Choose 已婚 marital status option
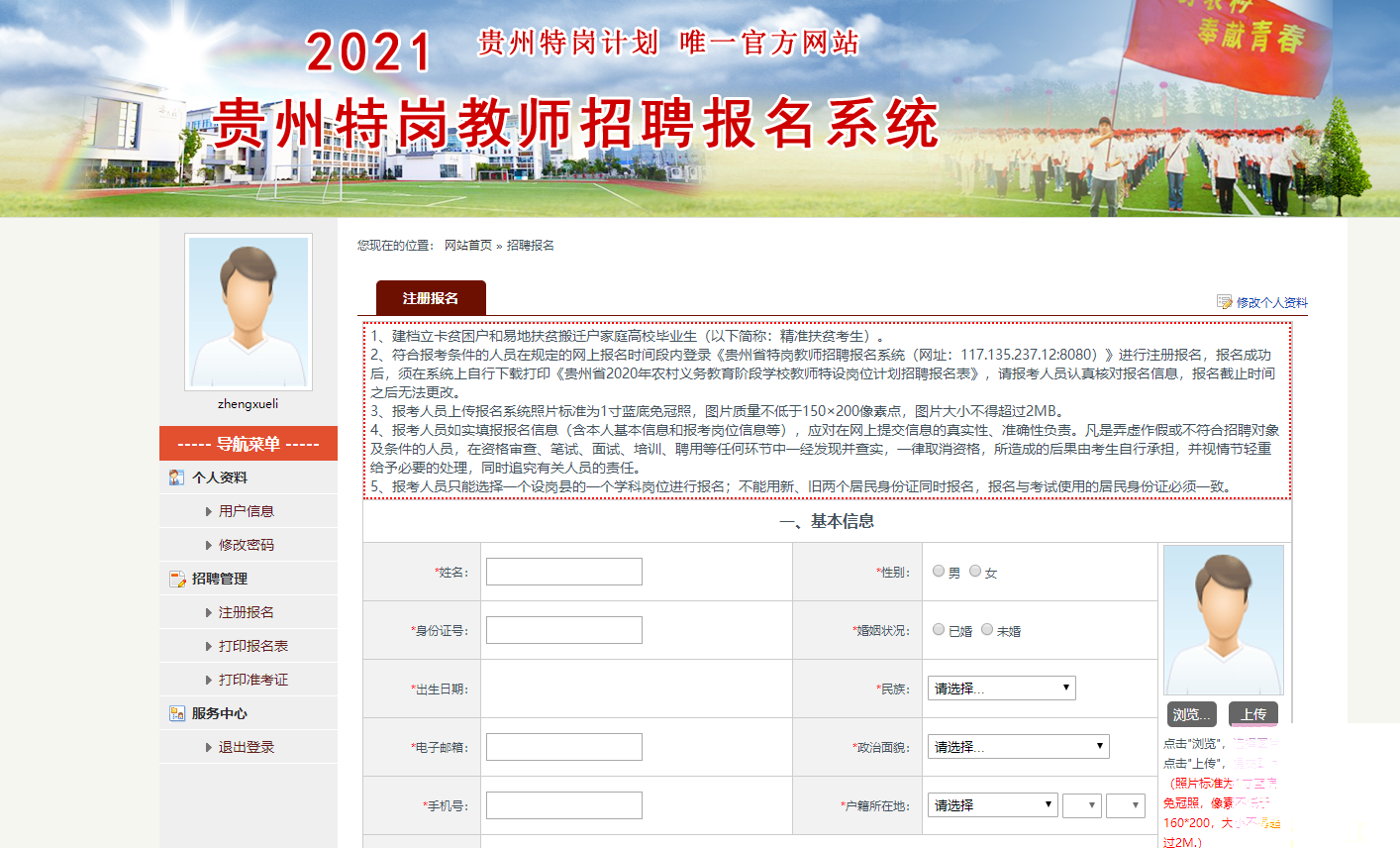The image size is (1400, 848). (939, 629)
